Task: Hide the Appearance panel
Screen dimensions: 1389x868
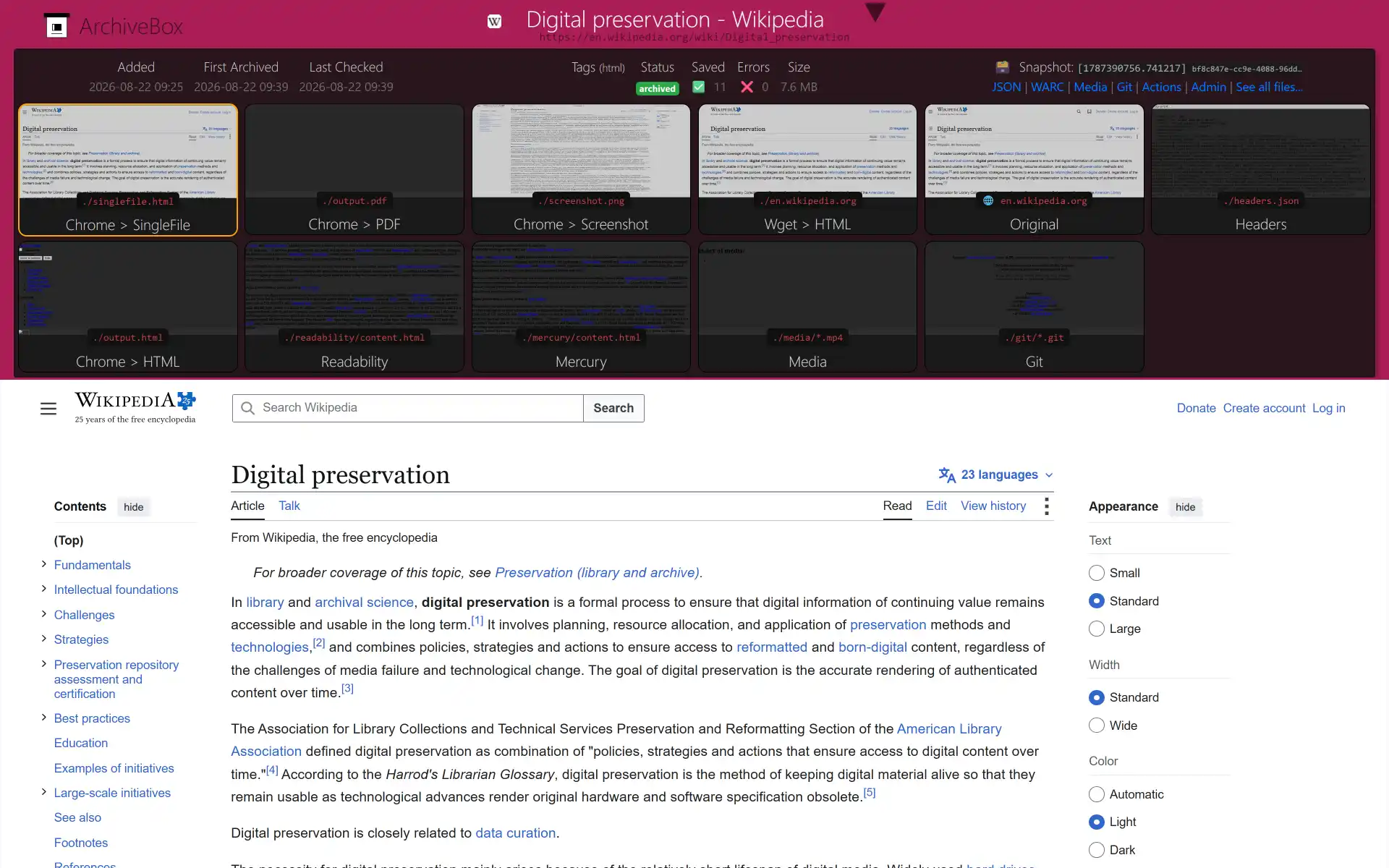Action: 1185,507
